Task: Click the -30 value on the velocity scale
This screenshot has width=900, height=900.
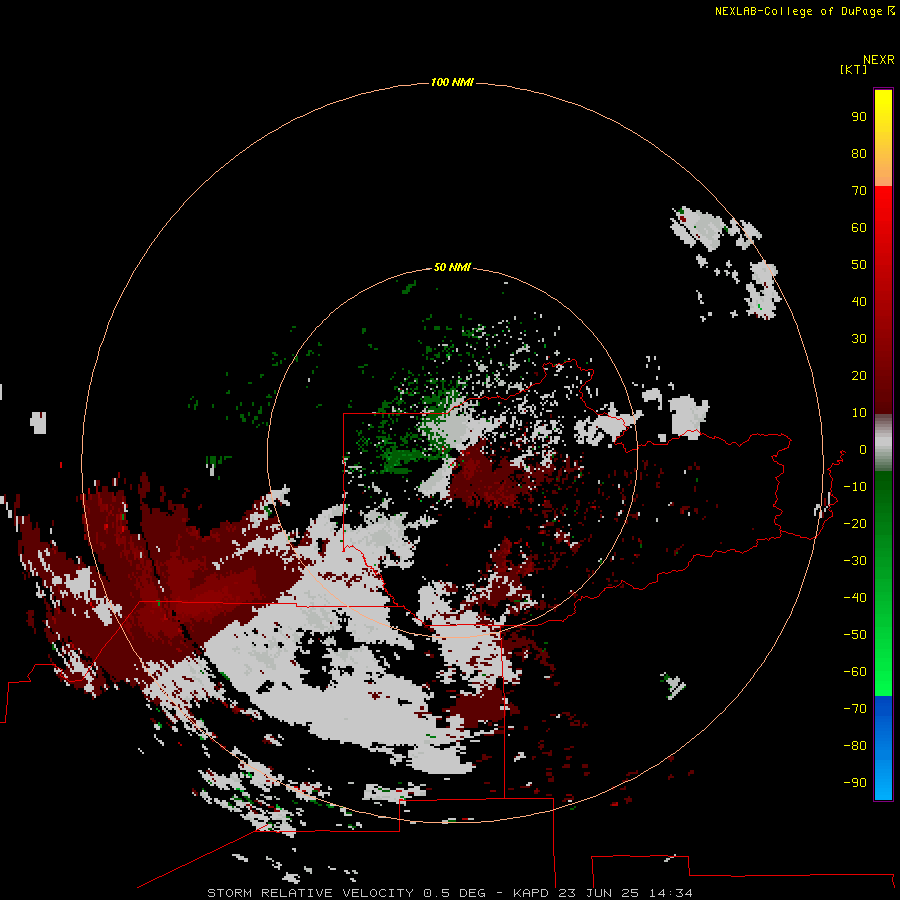Action: (855, 560)
